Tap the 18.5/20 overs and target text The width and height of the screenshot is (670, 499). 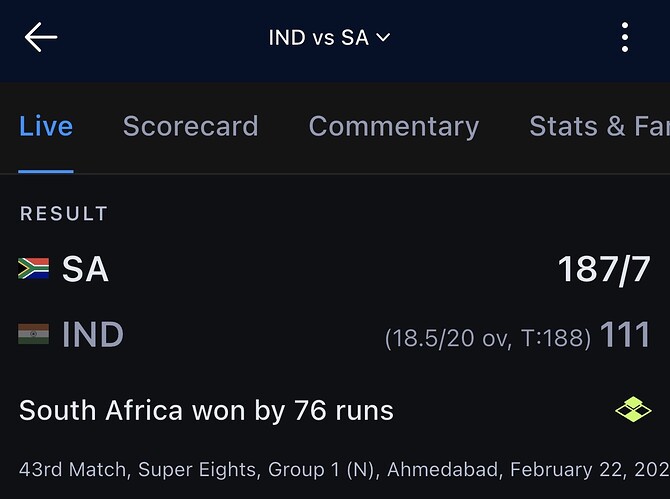click(488, 338)
